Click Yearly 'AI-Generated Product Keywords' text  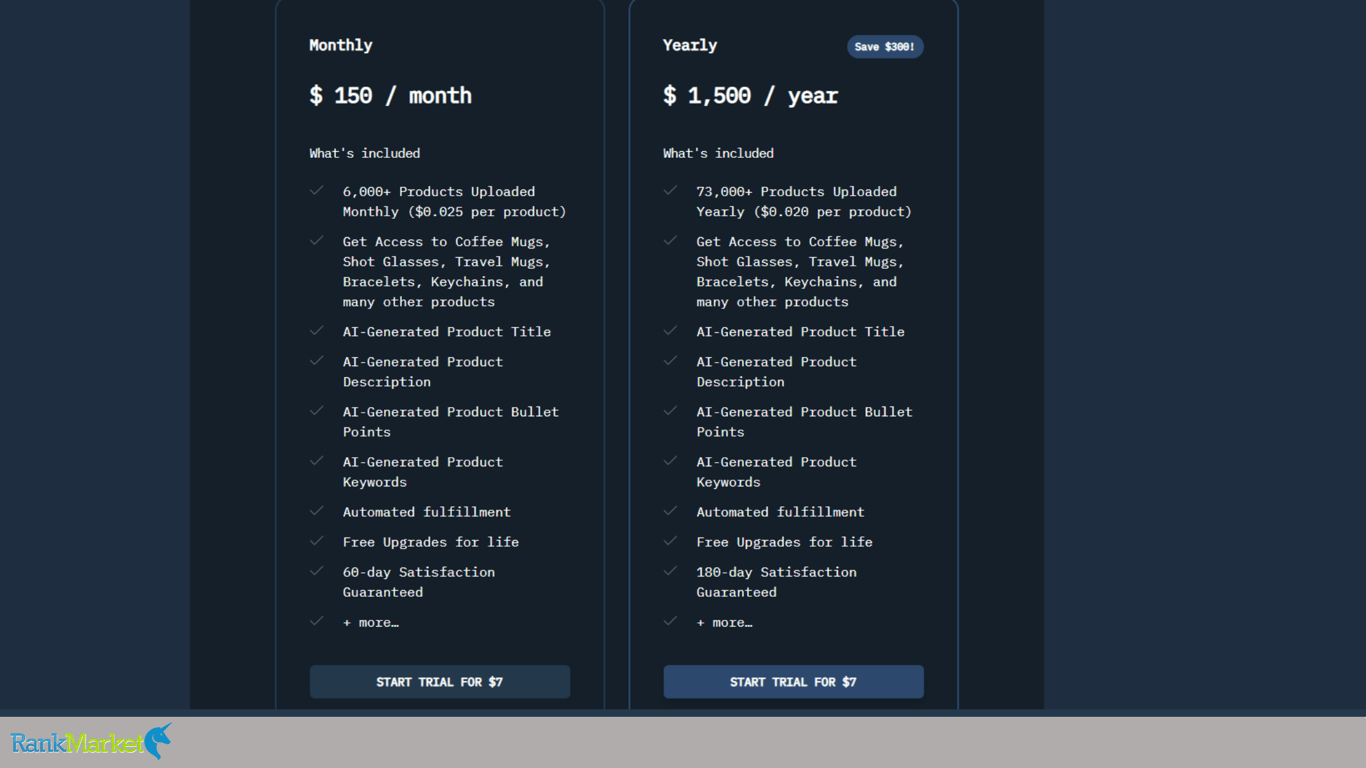(777, 472)
